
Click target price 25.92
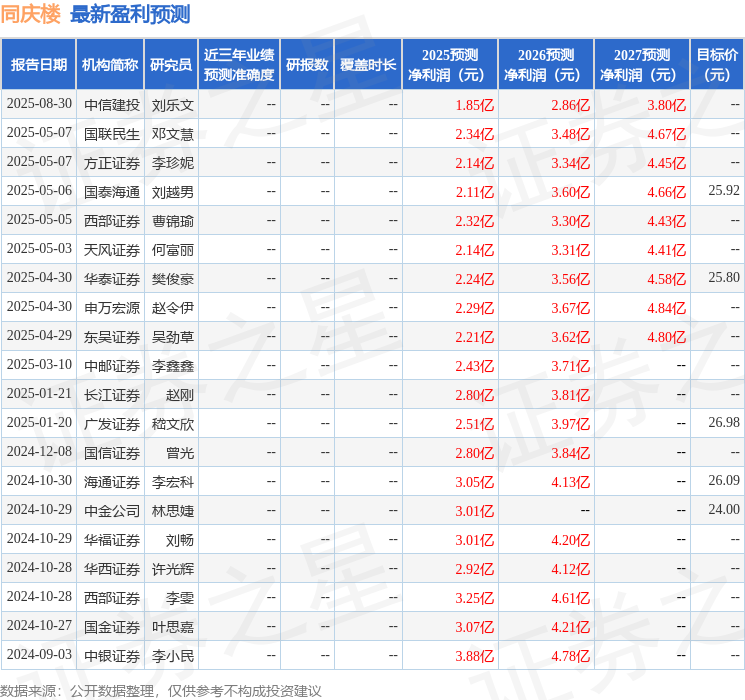[x=724, y=191]
